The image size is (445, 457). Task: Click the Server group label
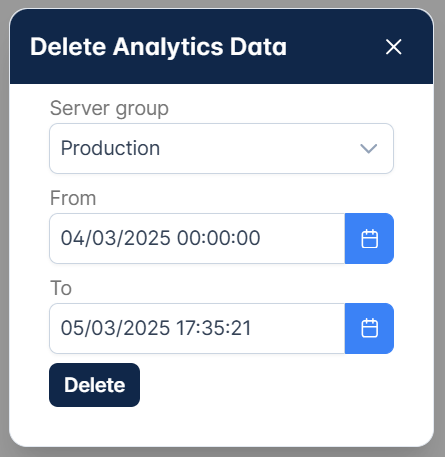pos(109,109)
